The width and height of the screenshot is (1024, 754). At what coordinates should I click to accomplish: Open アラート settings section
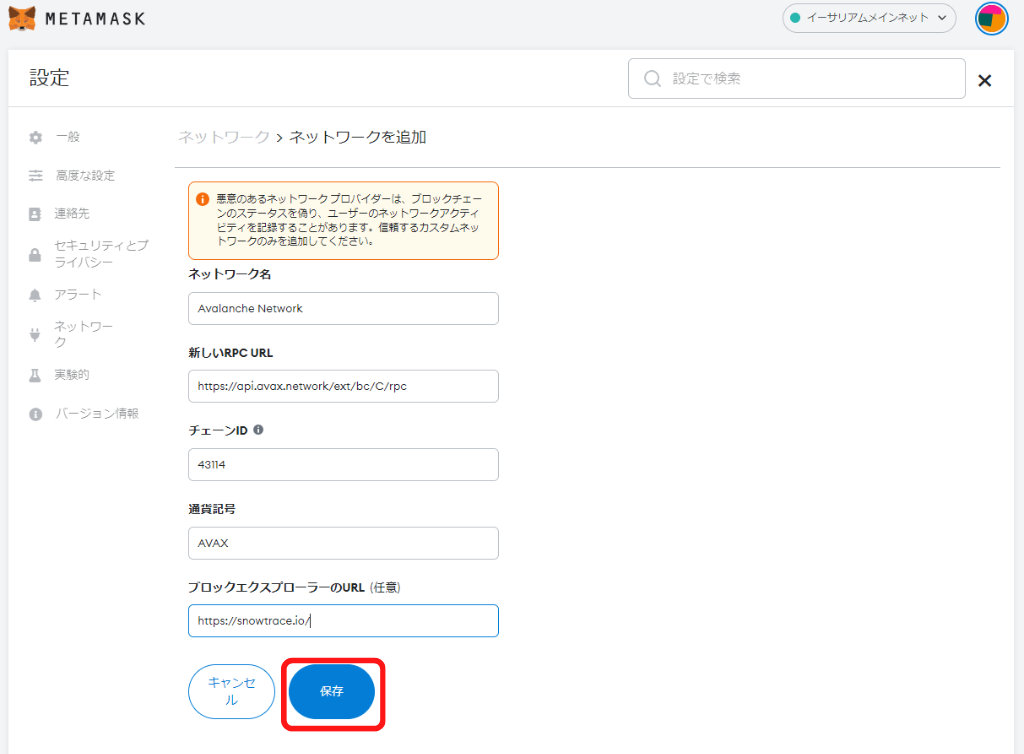tap(78, 294)
